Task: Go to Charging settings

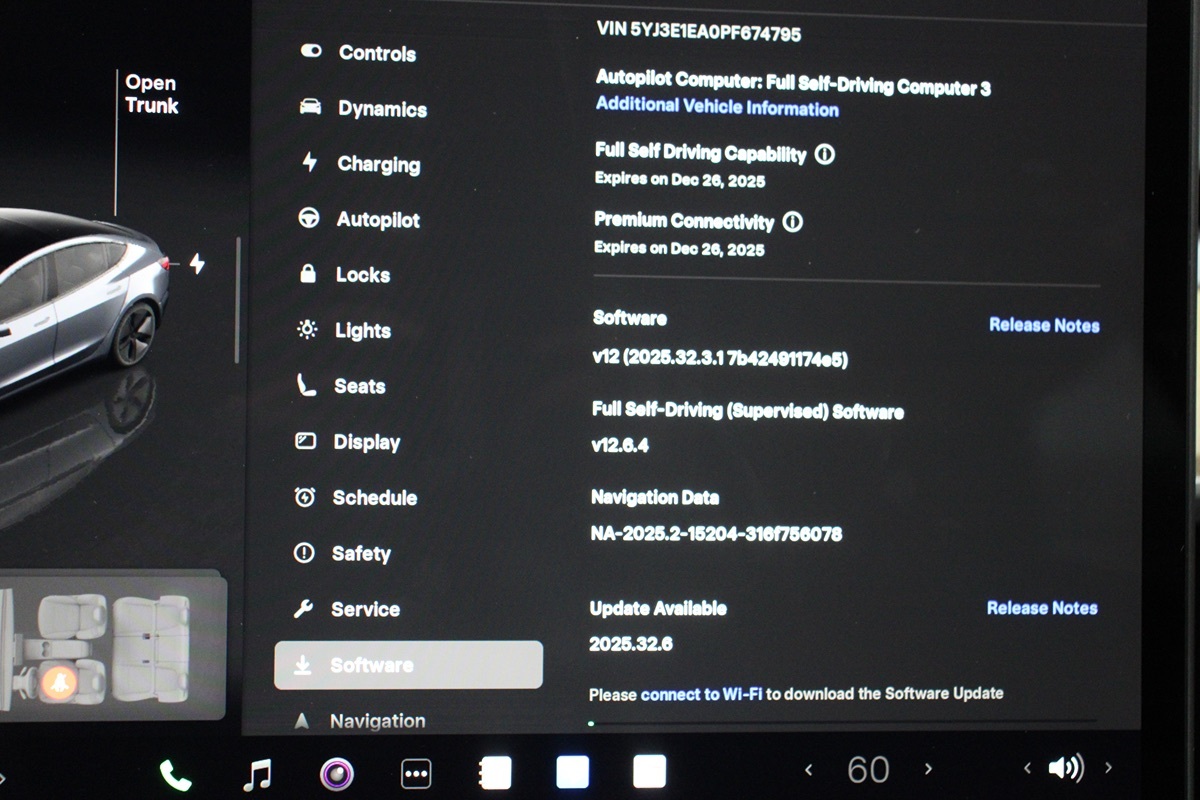Action: click(360, 164)
